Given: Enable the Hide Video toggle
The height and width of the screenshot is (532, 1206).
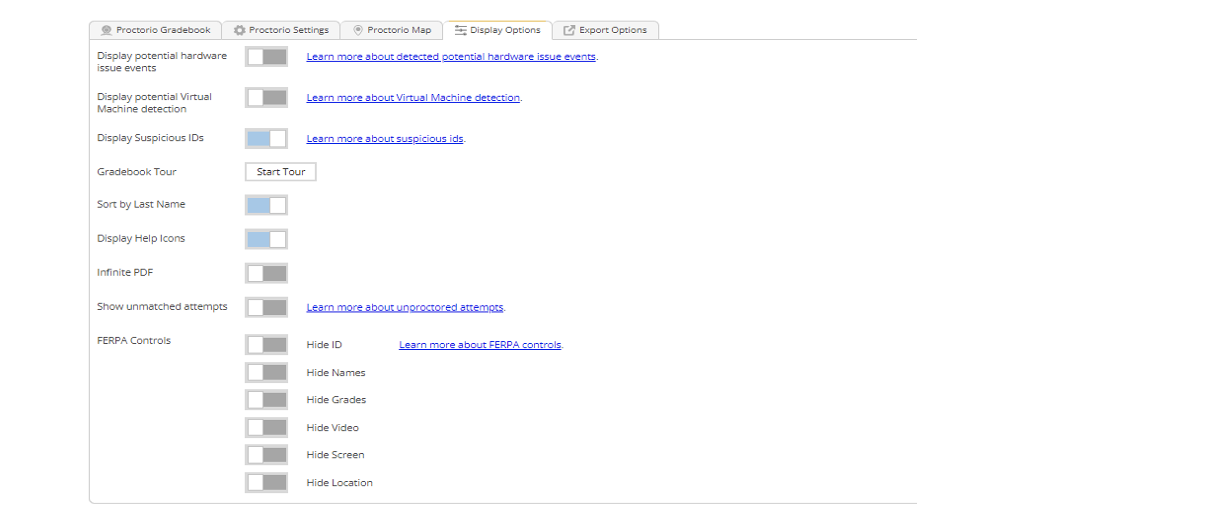Looking at the screenshot, I should click(266, 427).
